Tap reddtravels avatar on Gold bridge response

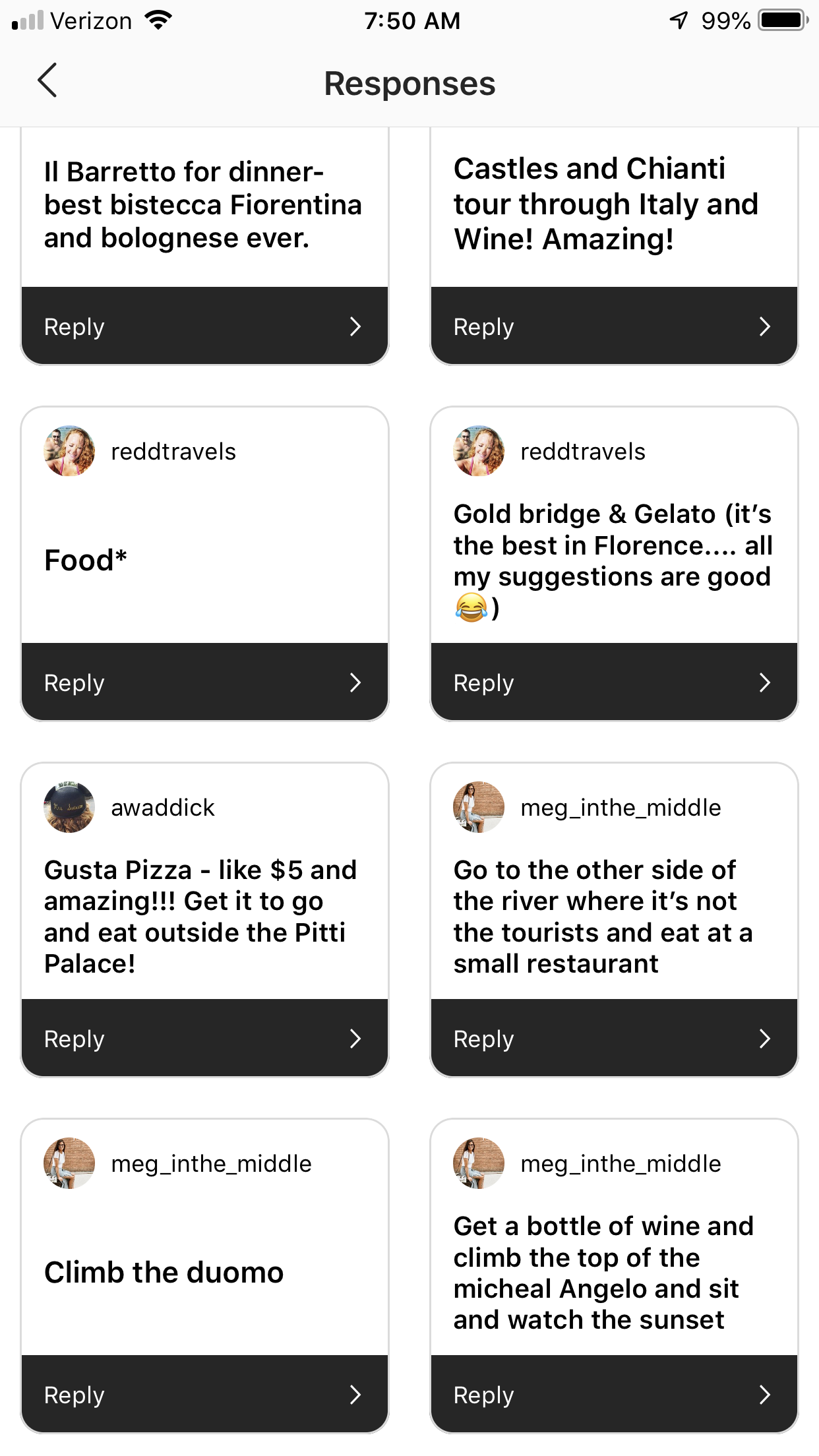click(479, 451)
